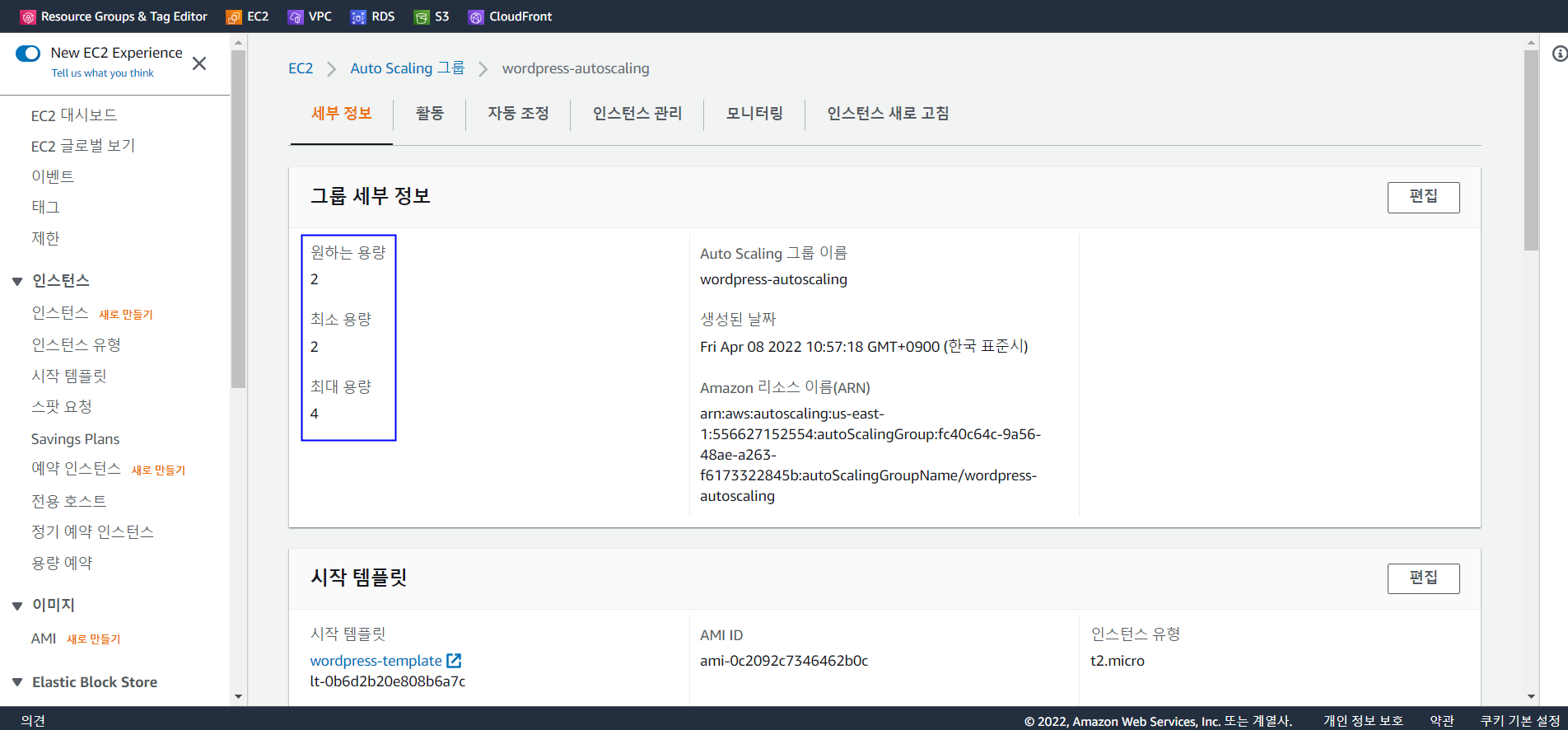This screenshot has width=1568, height=730.
Task: Open 인스턴스 list link in sidebar
Action: point(60,313)
